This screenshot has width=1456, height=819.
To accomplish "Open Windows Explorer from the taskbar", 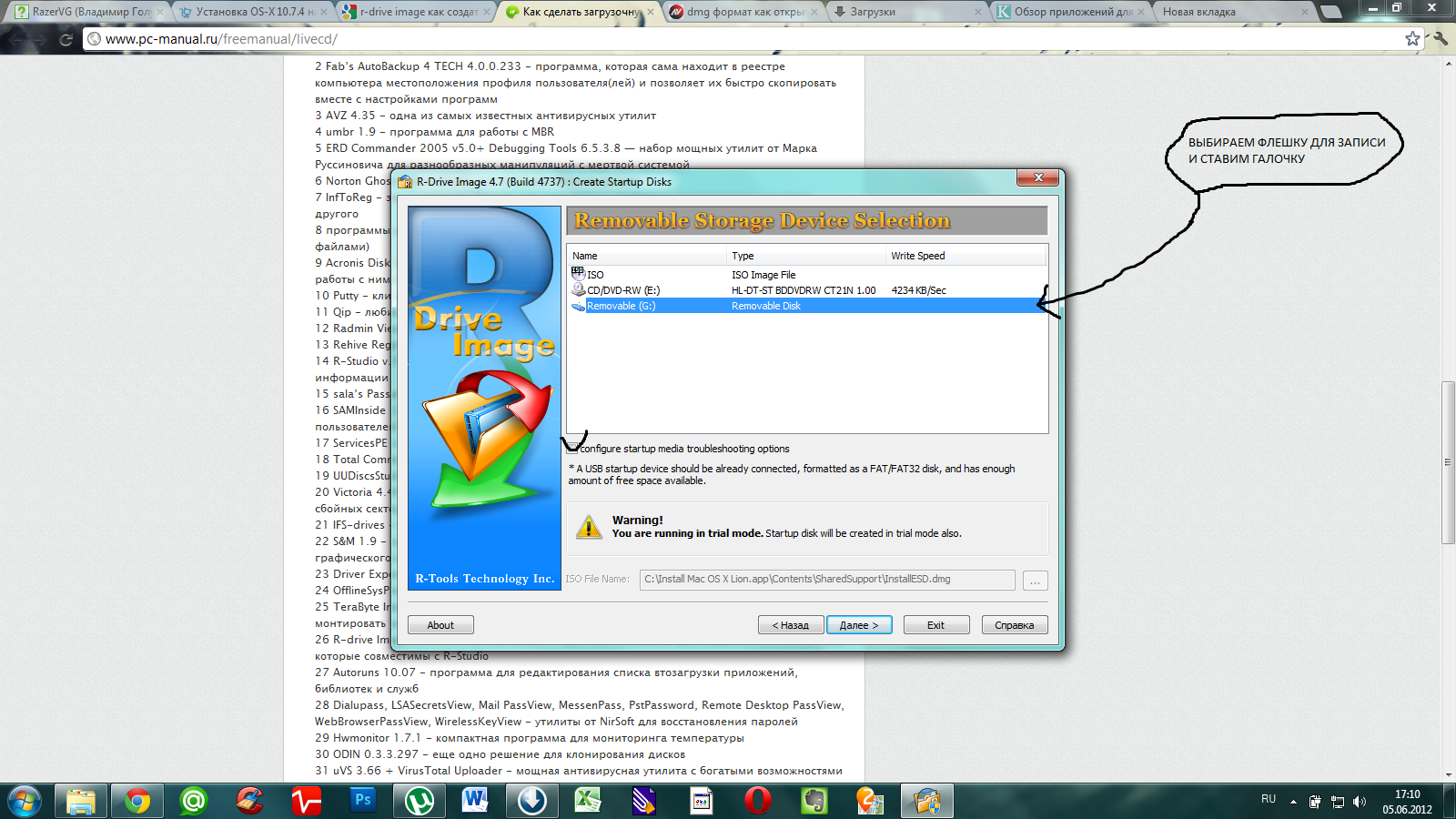I will (x=80, y=801).
